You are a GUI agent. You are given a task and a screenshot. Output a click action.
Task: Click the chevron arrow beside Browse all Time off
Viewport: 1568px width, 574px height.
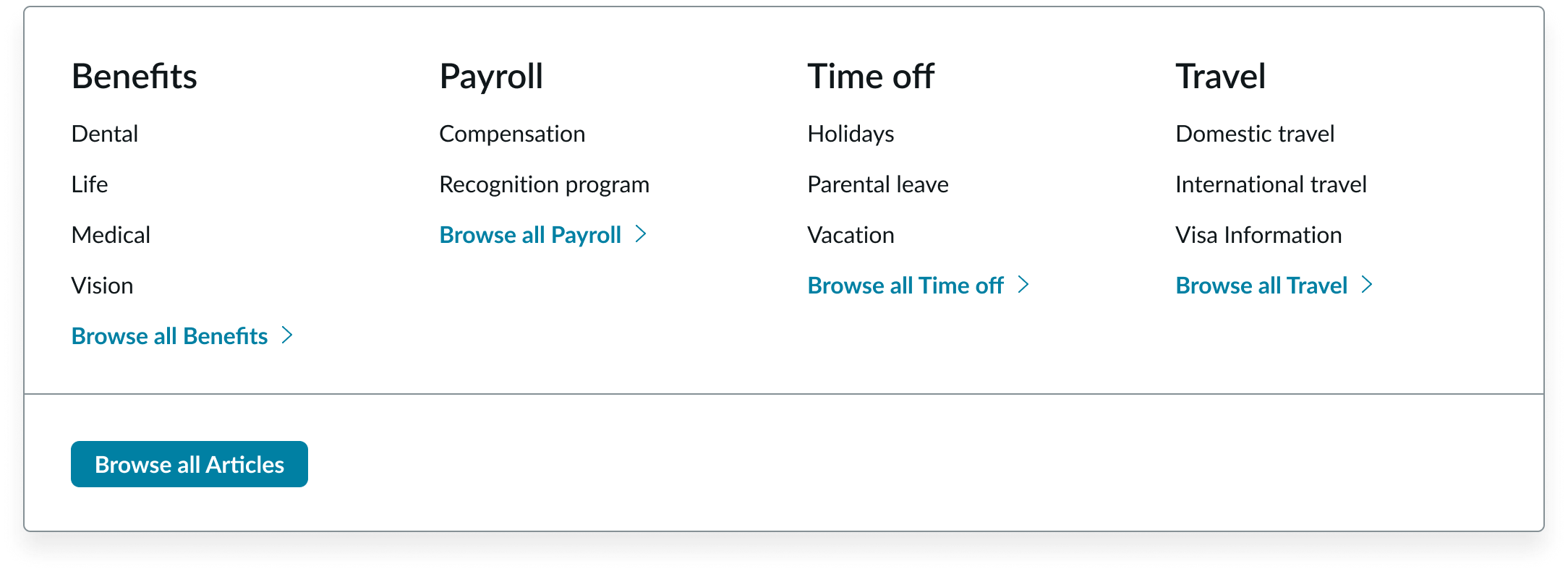click(1024, 285)
